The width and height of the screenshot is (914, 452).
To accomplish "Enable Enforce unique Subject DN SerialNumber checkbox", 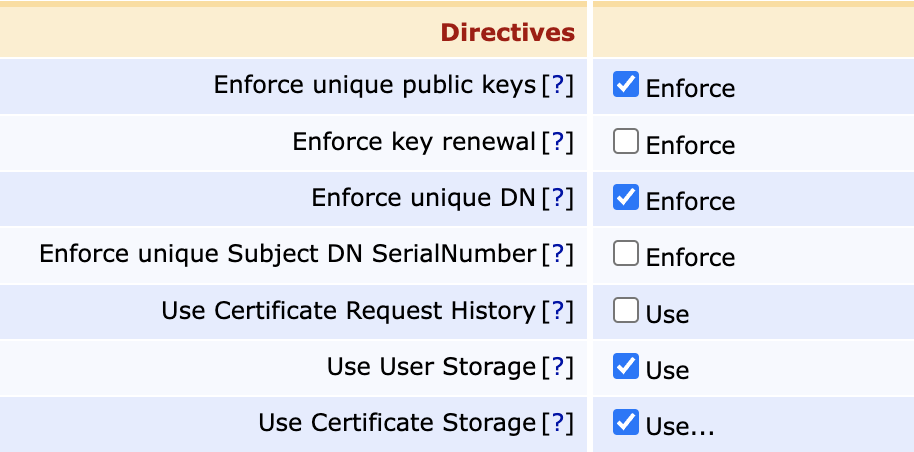I will point(626,254).
